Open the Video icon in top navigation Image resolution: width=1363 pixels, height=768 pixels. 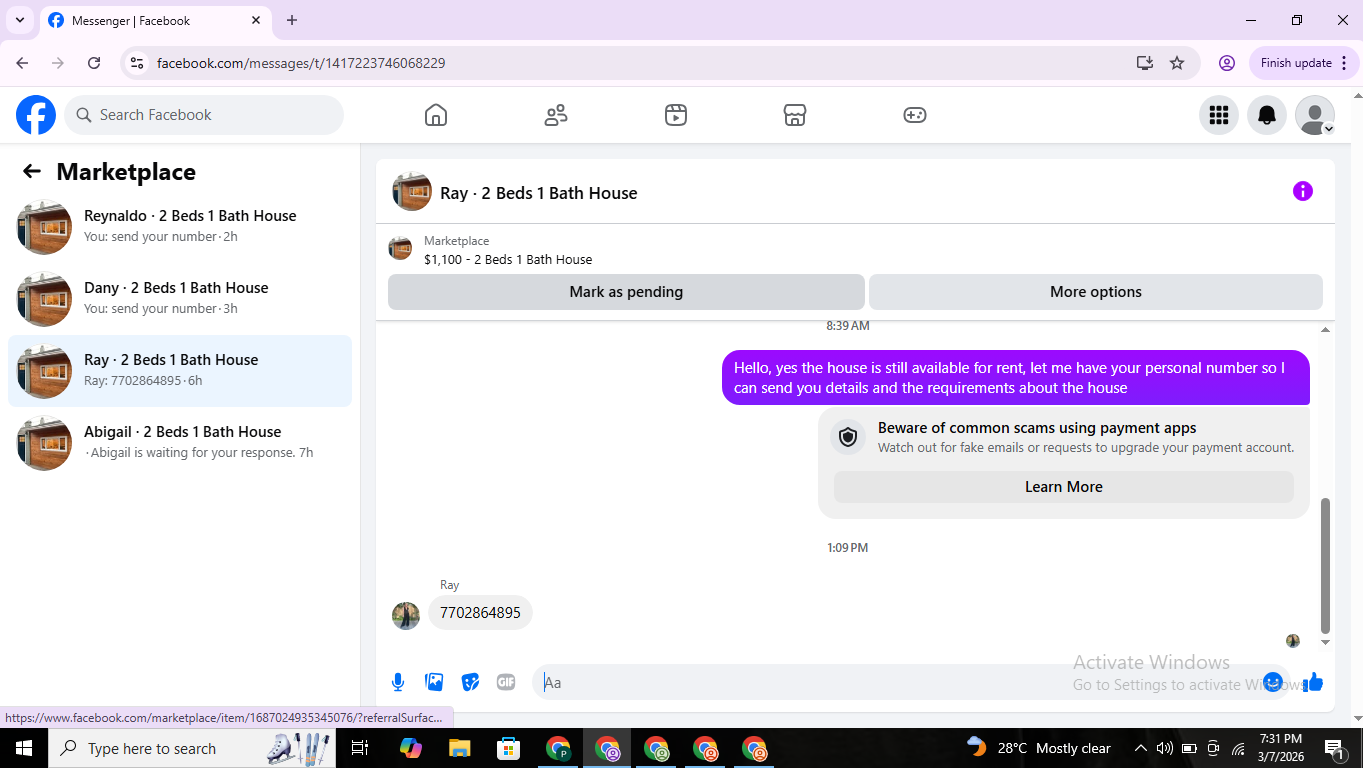pyautogui.click(x=676, y=115)
